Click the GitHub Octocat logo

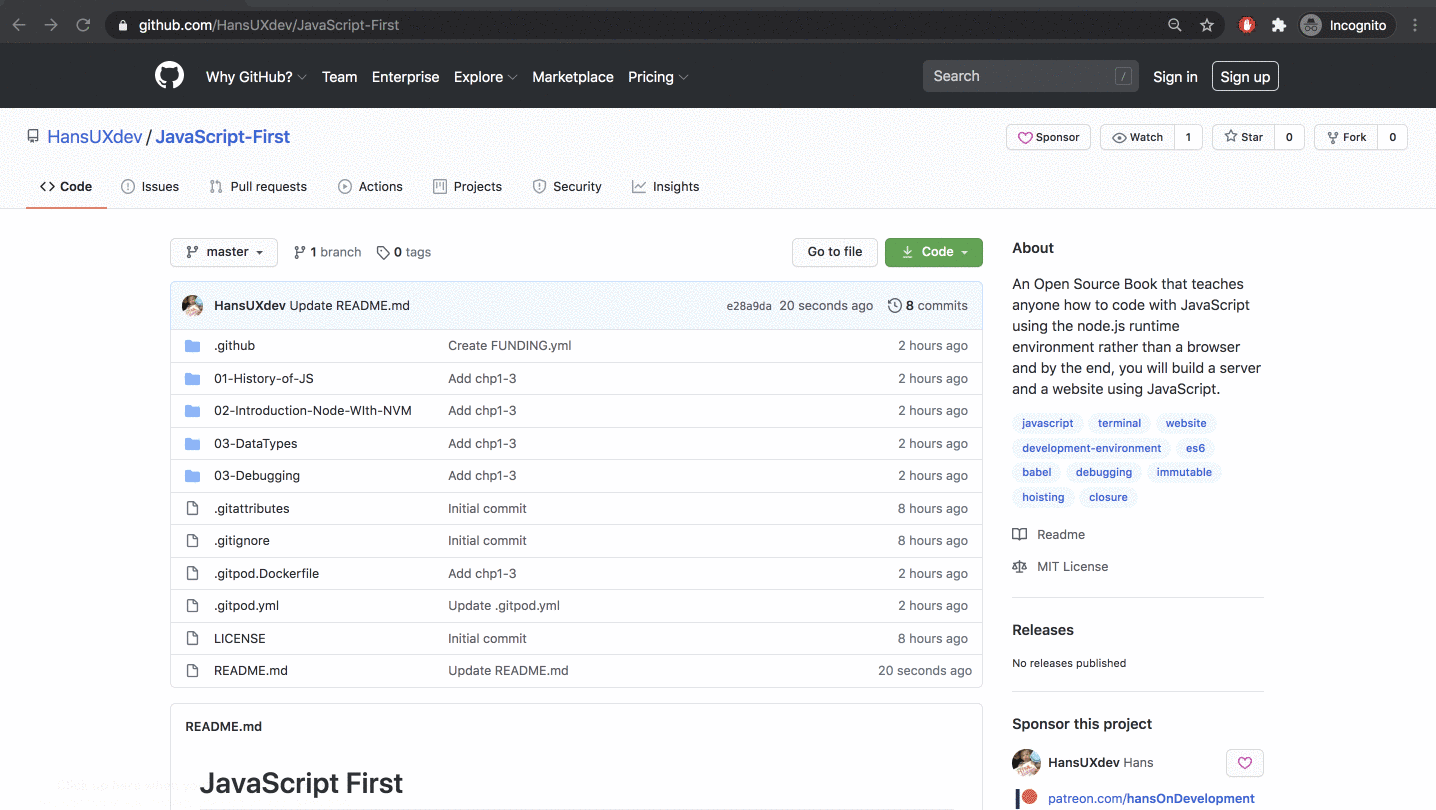(169, 76)
